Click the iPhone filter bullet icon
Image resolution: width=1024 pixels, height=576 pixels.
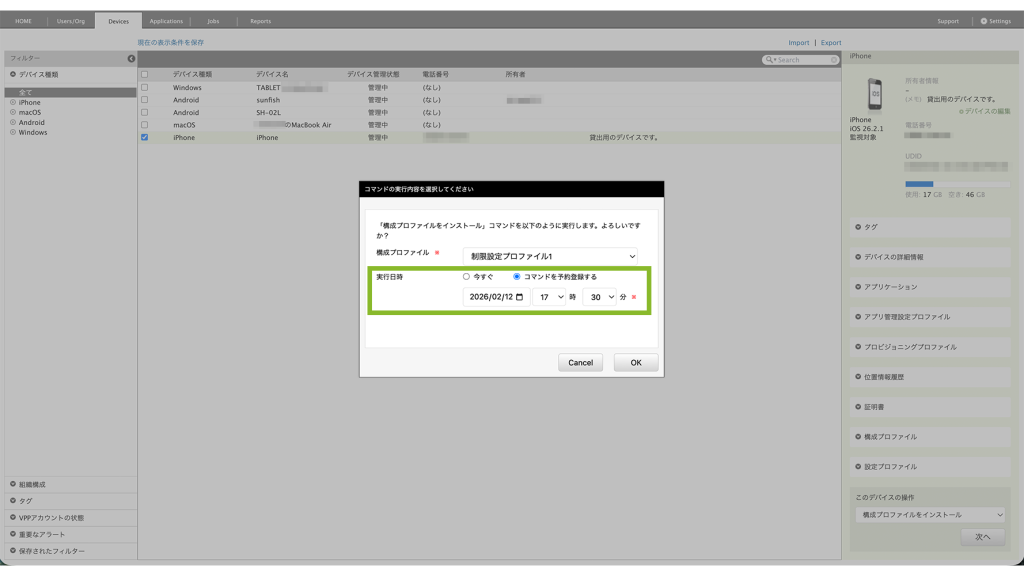[x=13, y=102]
